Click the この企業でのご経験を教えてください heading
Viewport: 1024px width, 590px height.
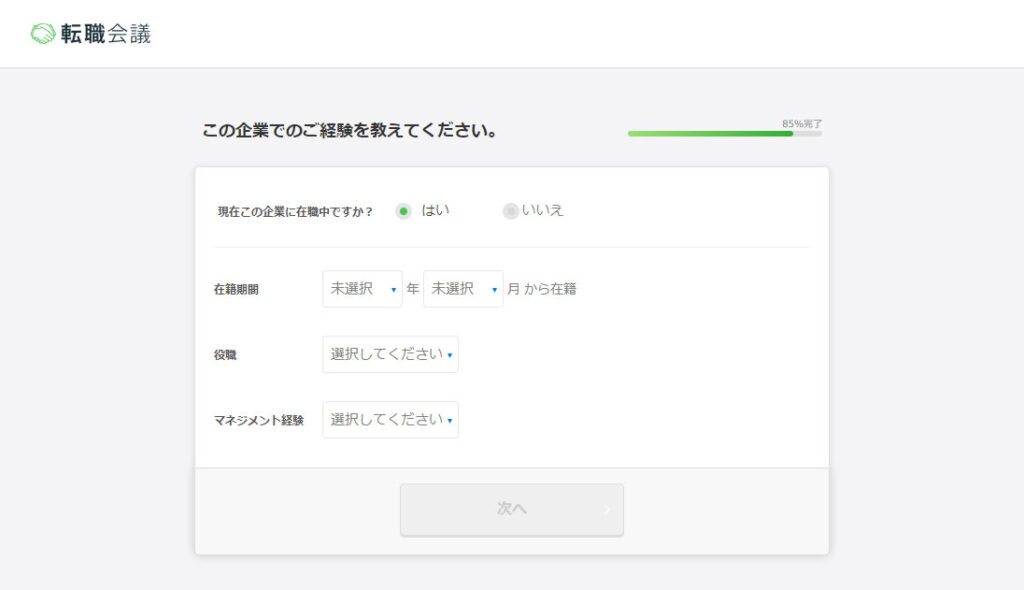[350, 131]
